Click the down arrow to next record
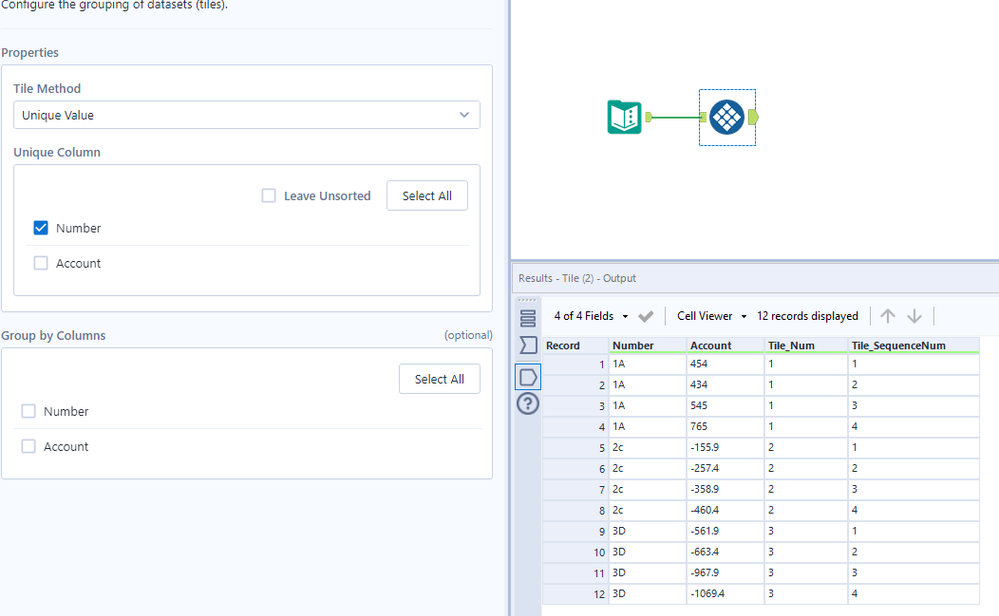Viewport: 999px width, 616px height. coord(914,316)
